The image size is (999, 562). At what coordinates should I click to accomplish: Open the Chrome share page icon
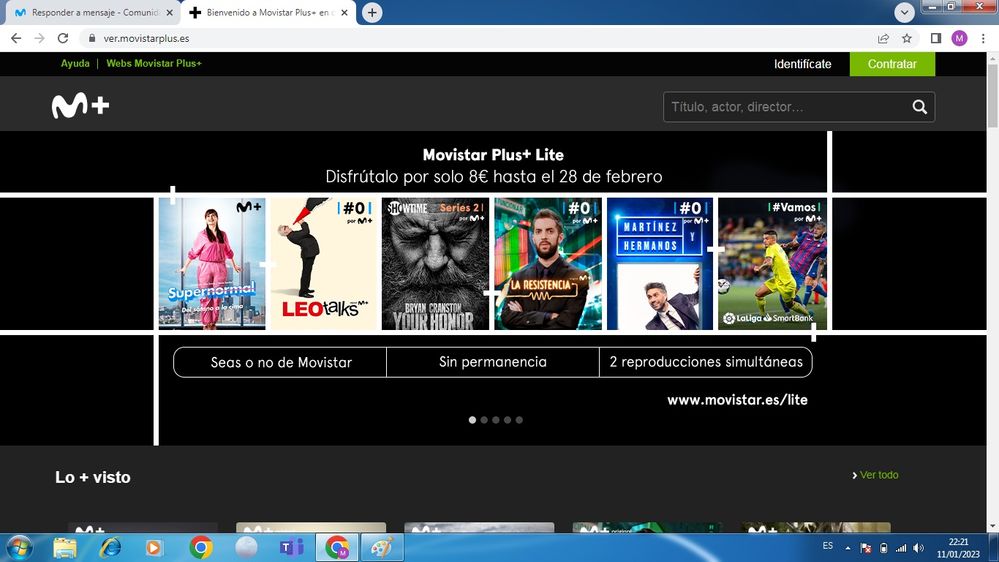883,38
